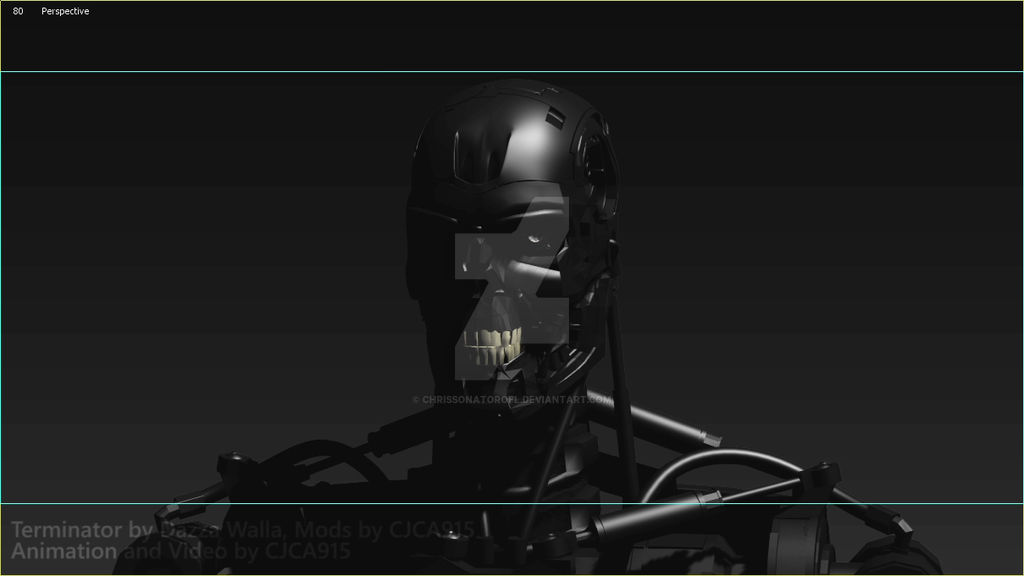Image resolution: width=1024 pixels, height=576 pixels.
Task: Click the 'Terminator by Dazza Walla' credit text
Action: tap(147, 529)
